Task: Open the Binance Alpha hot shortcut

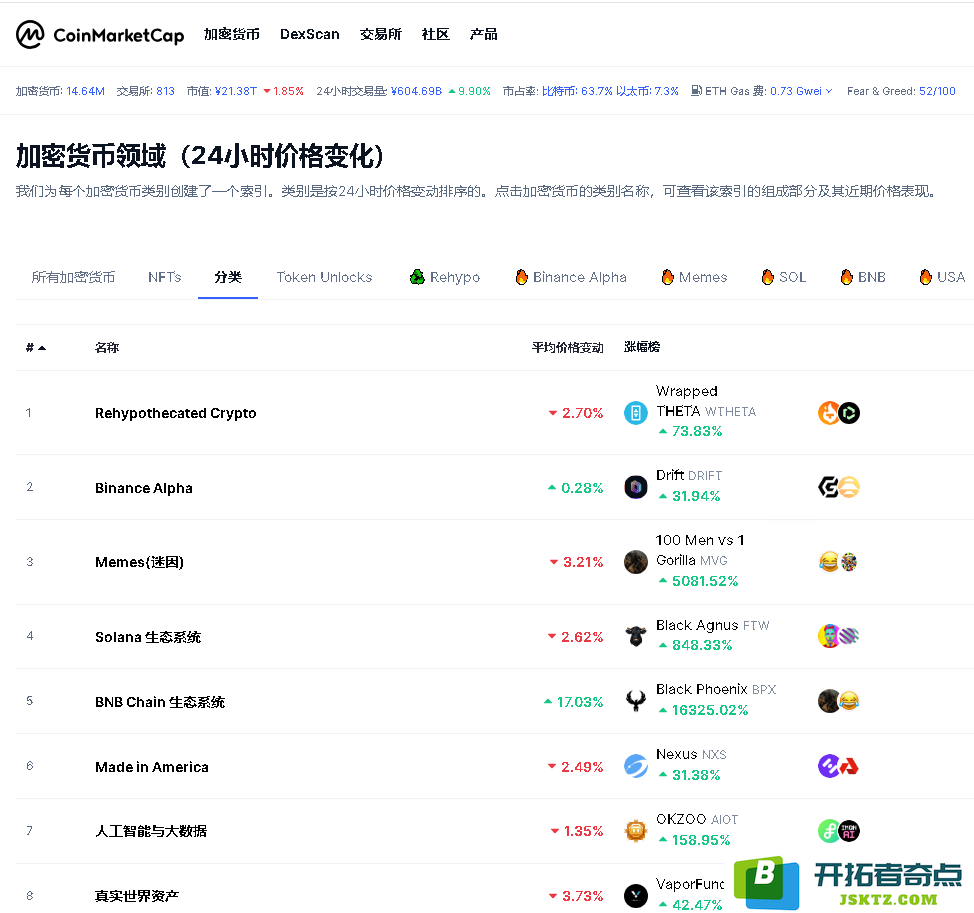Action: 571,277
